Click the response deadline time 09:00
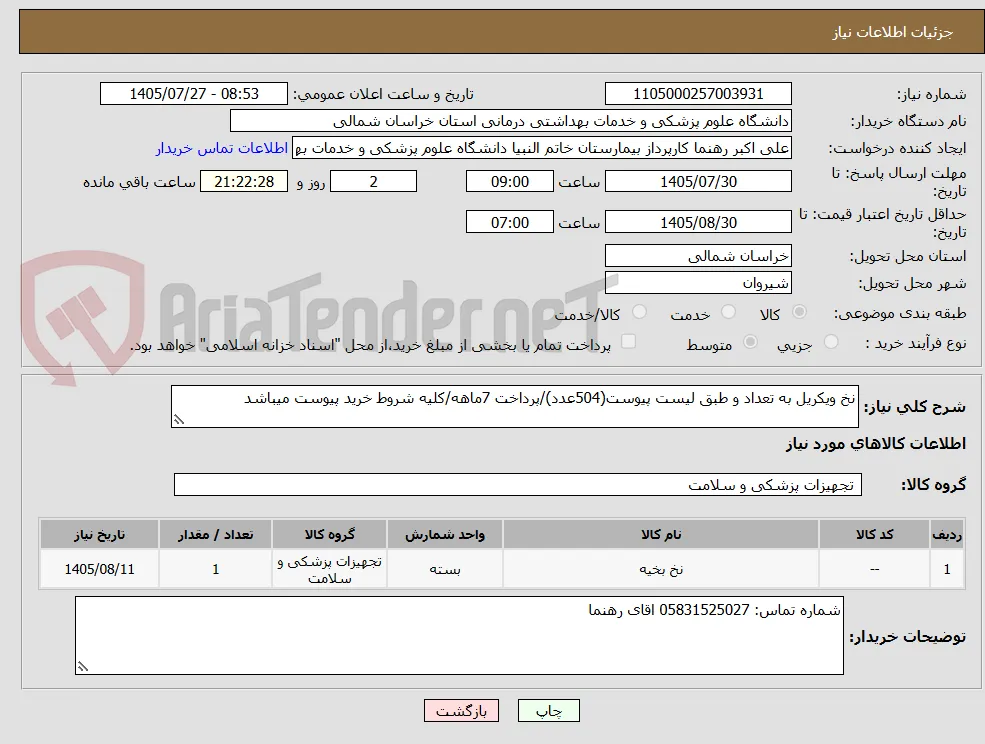The height and width of the screenshot is (744, 985). coord(509,182)
